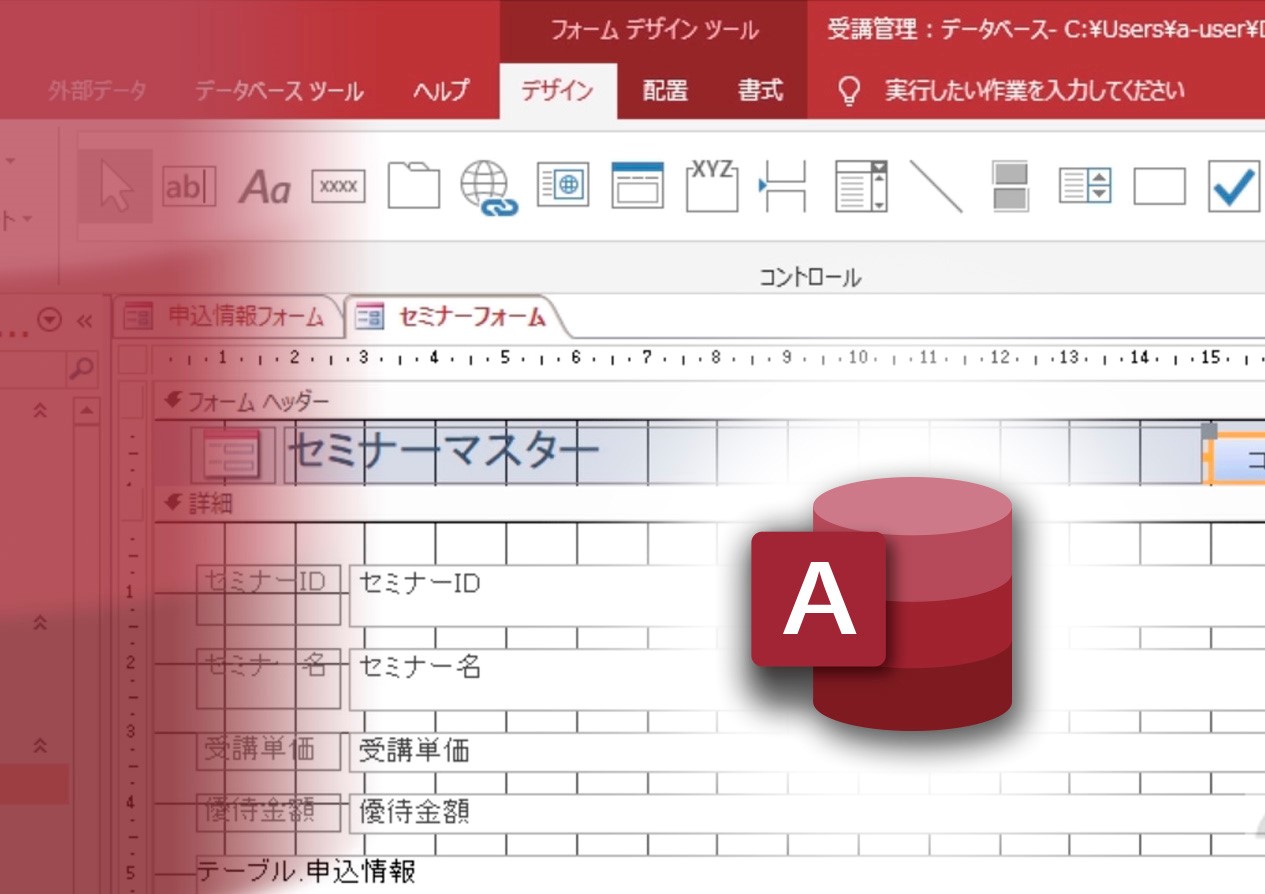
Task: Open the navigation pane category dropdown
Action: point(50,320)
